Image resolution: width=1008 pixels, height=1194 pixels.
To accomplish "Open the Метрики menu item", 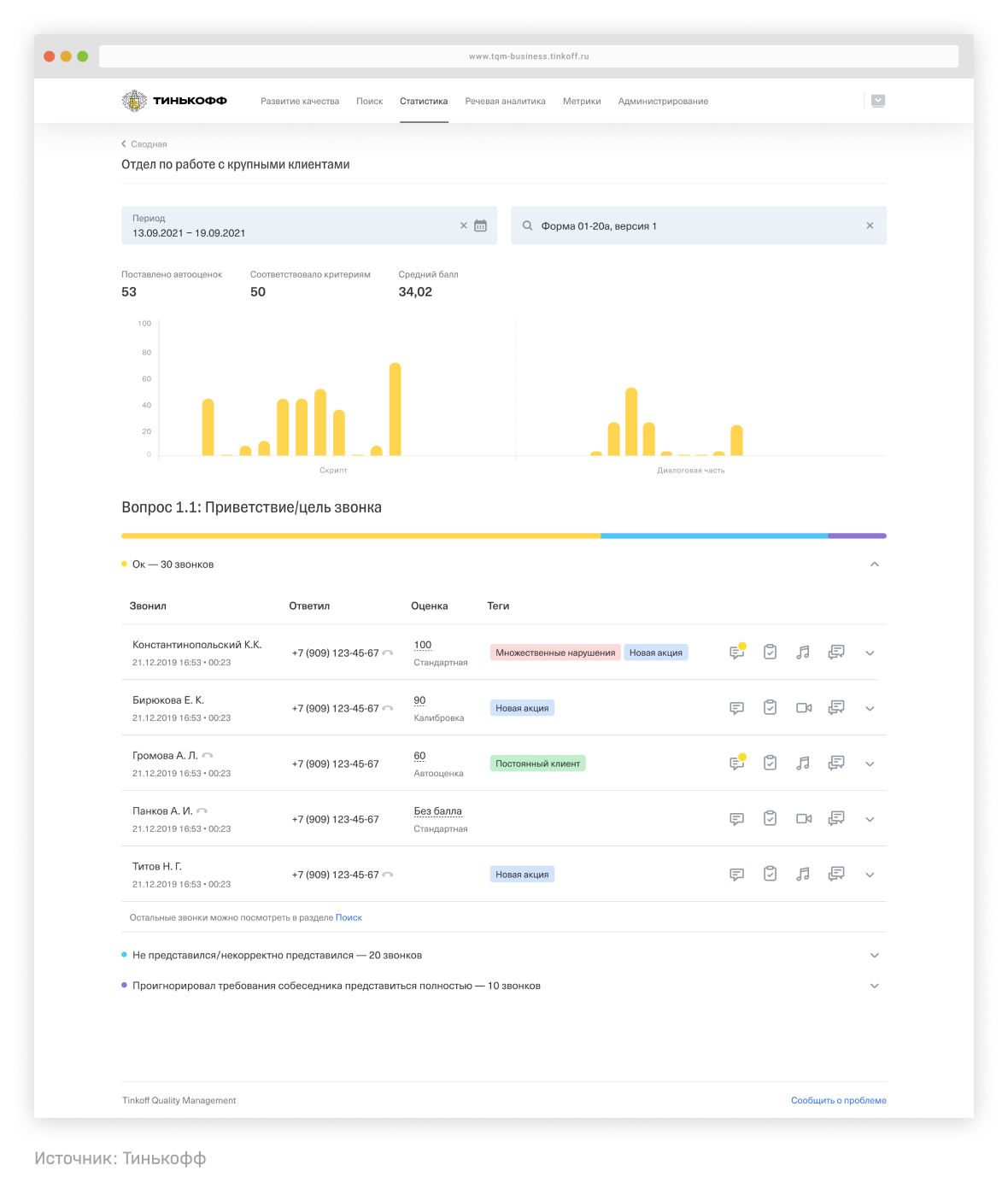I will point(582,102).
